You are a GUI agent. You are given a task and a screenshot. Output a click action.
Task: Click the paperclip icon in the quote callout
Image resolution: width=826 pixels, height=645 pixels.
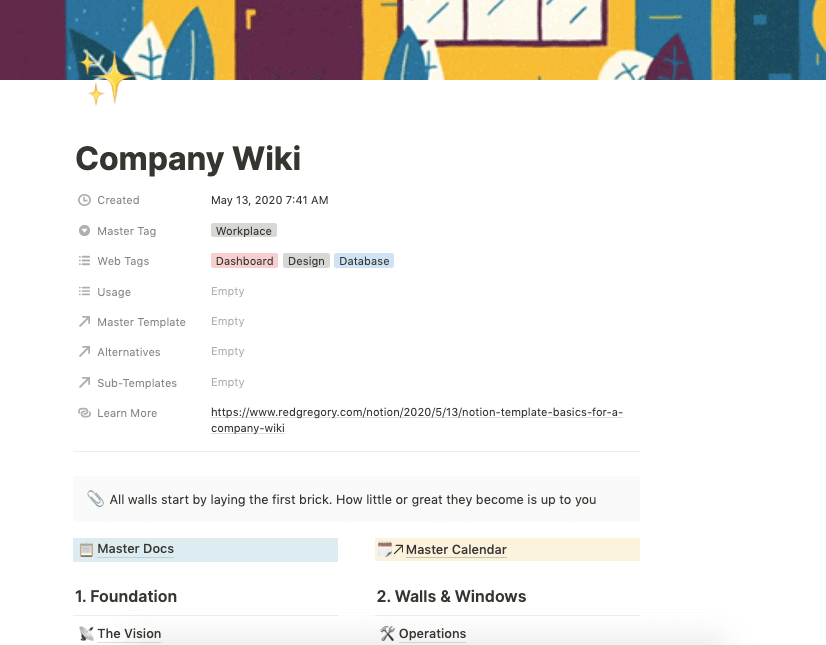(95, 497)
